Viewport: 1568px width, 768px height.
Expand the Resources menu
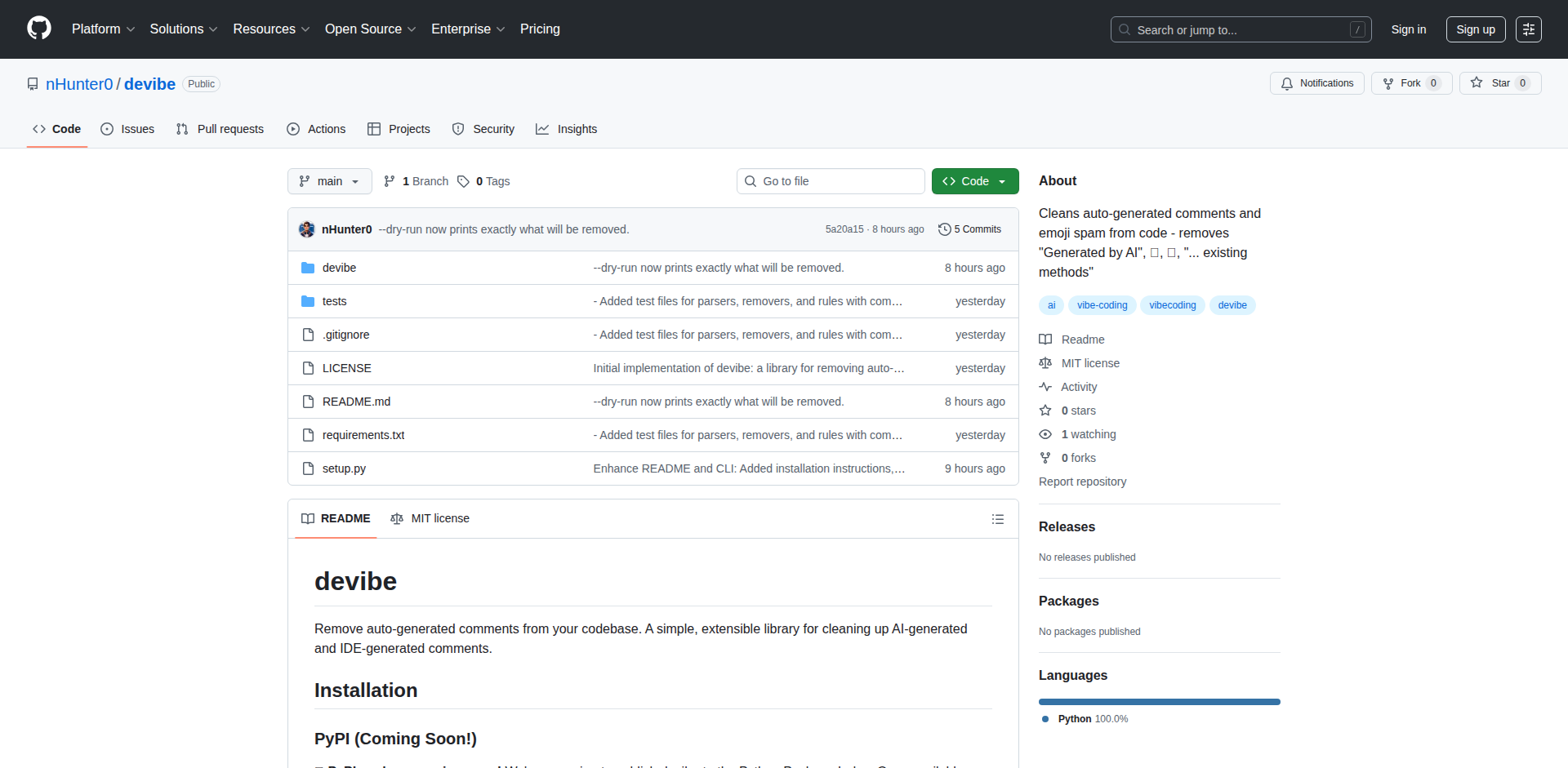(271, 29)
